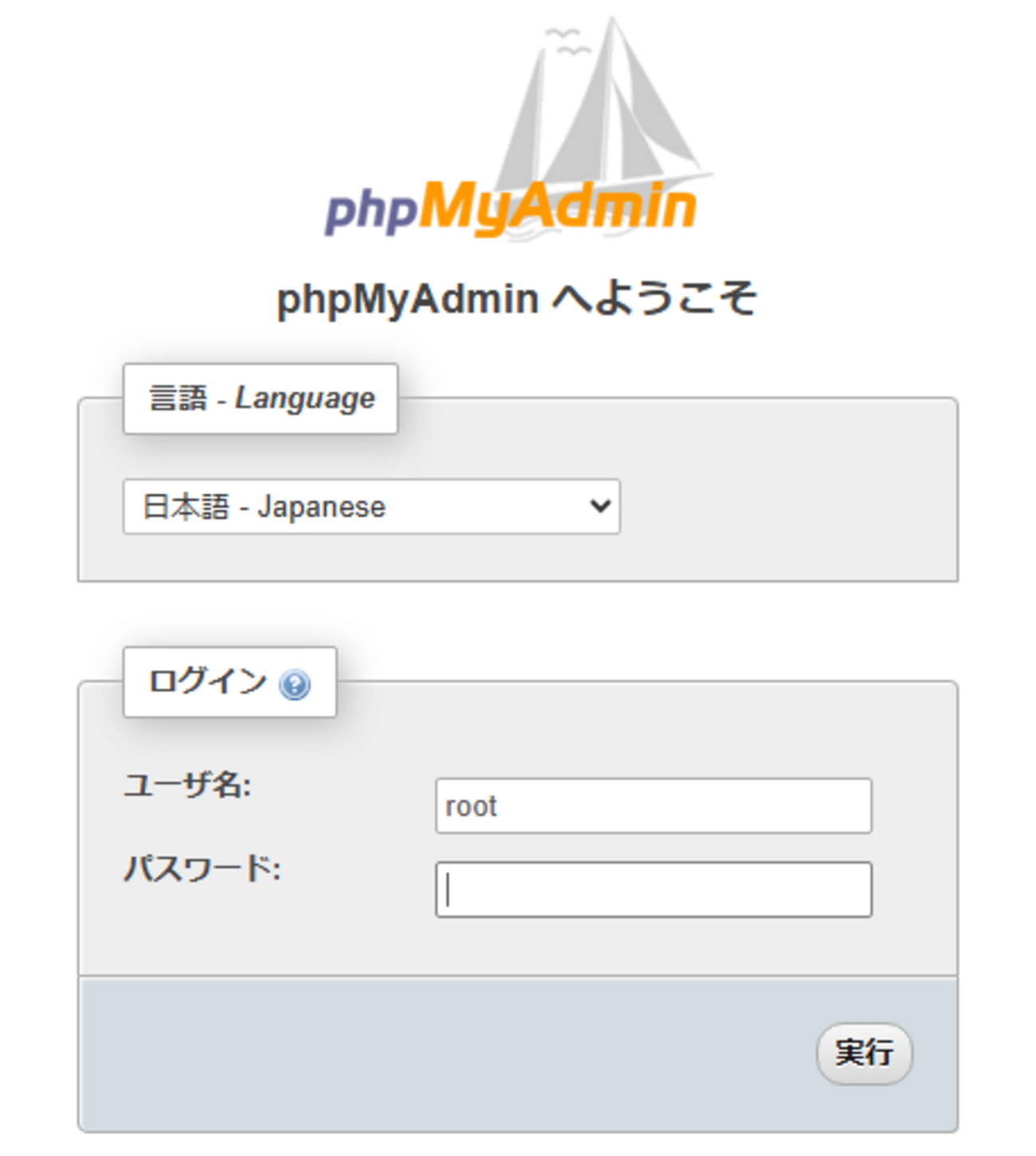Click the purple 'php' logo text
The image size is (1036, 1156).
pos(371,210)
